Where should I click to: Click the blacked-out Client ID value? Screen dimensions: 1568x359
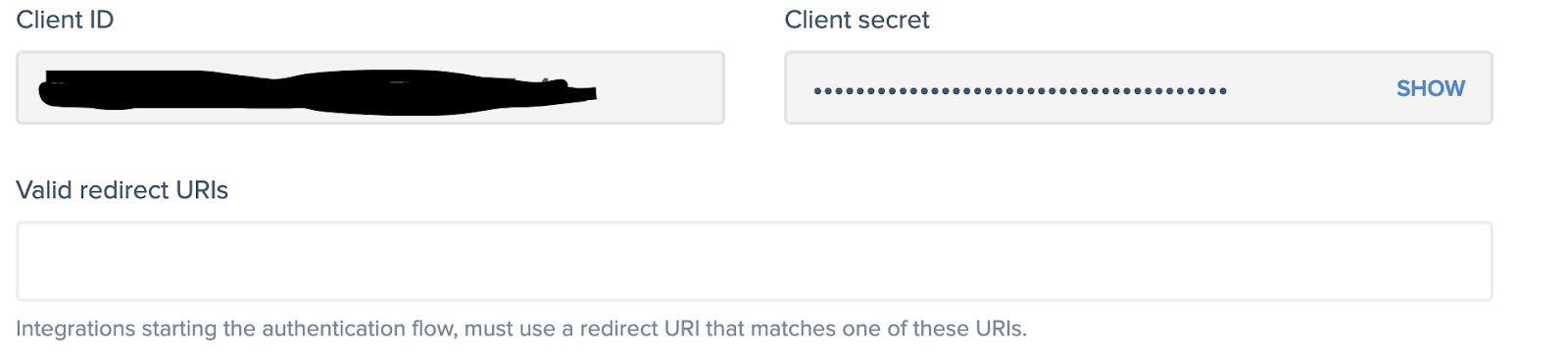point(317,92)
